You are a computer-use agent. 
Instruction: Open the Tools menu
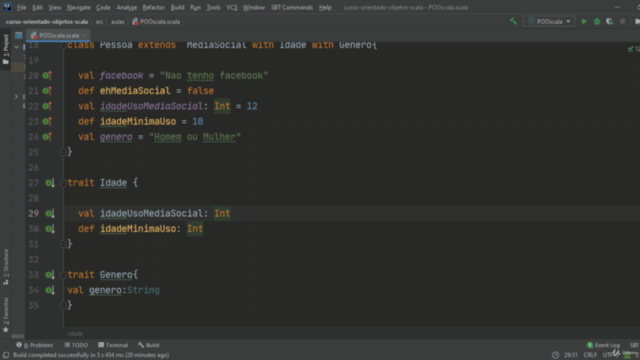coord(213,7)
